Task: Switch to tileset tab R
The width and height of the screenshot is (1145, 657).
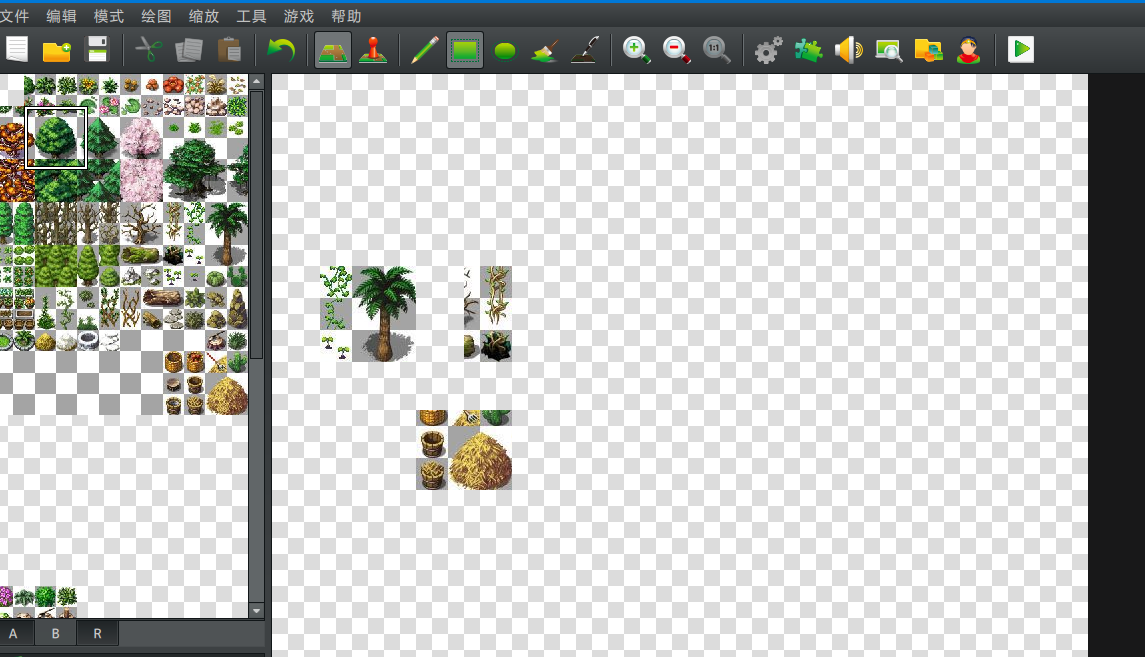Action: (x=97, y=634)
